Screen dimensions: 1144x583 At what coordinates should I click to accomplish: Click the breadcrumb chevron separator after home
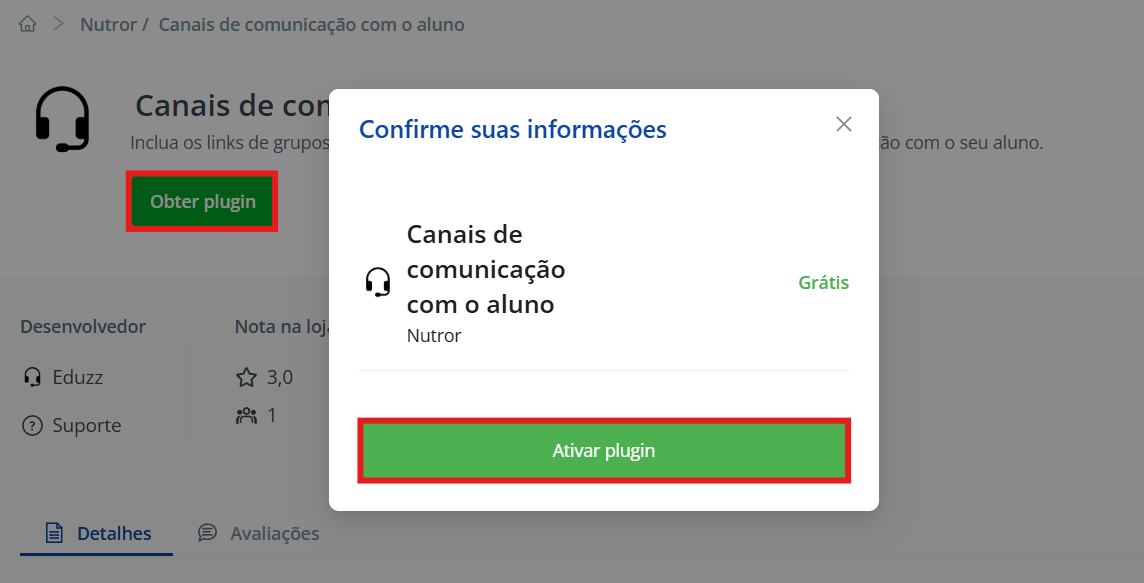[59, 24]
